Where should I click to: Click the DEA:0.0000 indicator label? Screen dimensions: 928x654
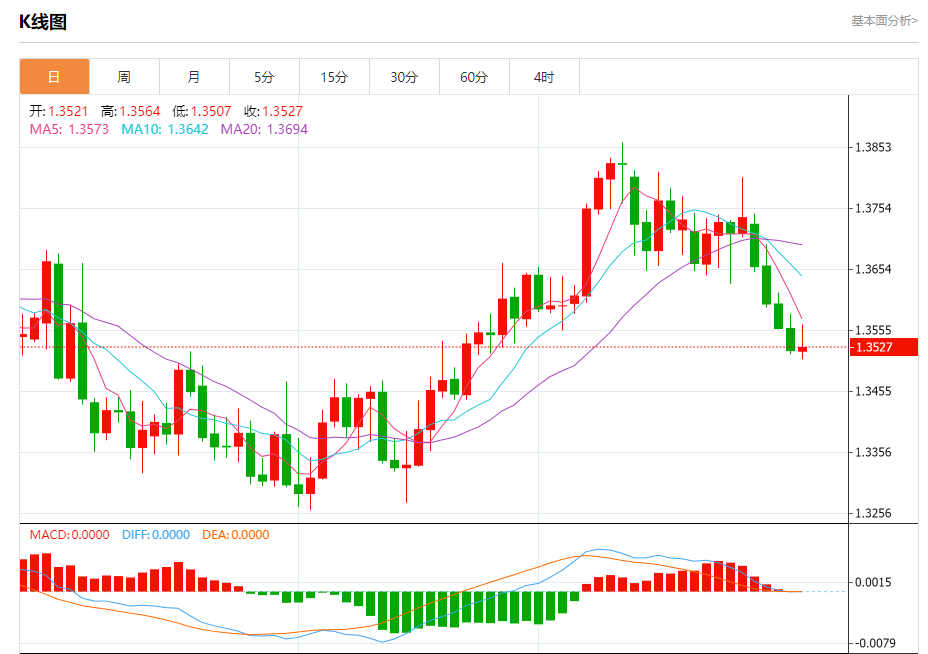pos(236,535)
